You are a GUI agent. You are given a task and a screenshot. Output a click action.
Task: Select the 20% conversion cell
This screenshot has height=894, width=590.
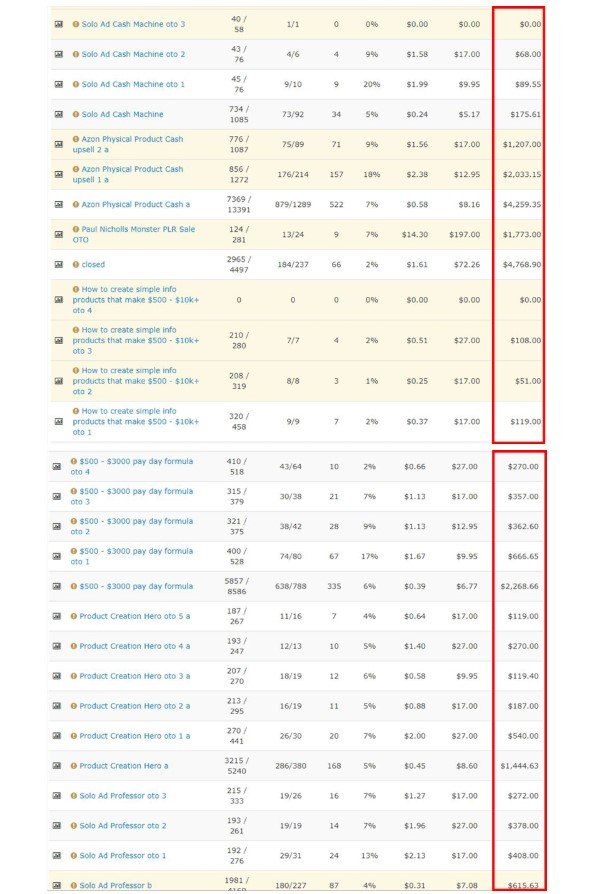(x=372, y=84)
